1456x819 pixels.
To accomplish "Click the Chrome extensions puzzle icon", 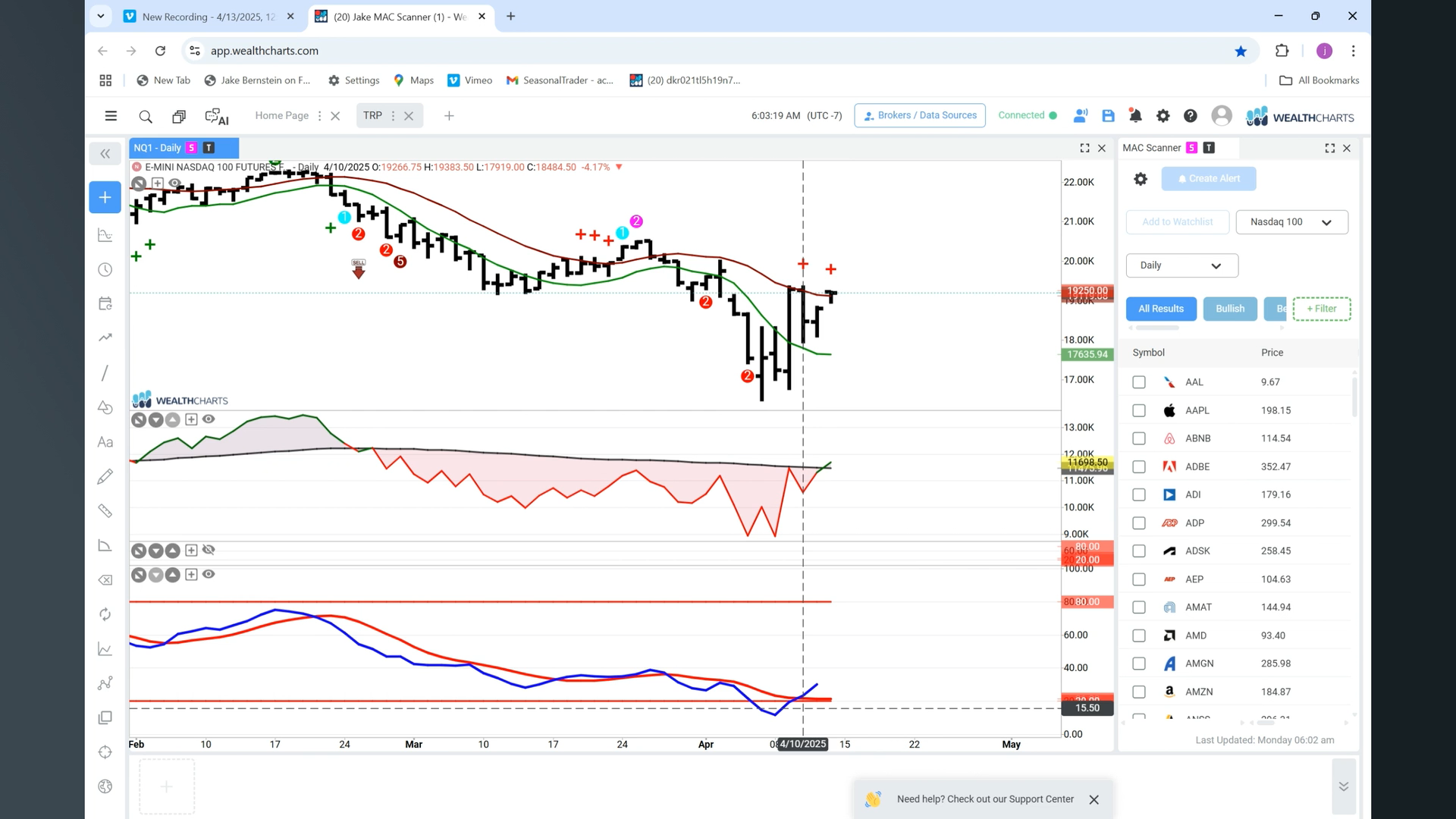I will 1282,51.
